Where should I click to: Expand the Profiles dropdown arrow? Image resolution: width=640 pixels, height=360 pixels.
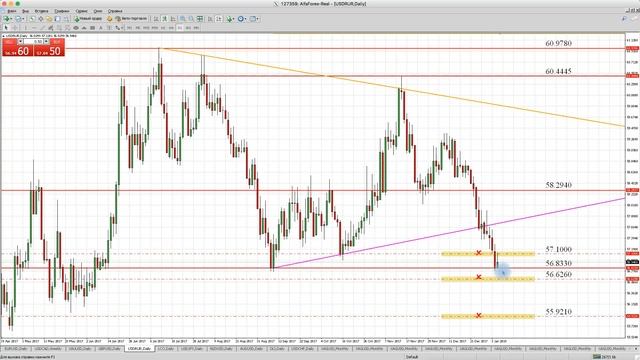(23, 19)
